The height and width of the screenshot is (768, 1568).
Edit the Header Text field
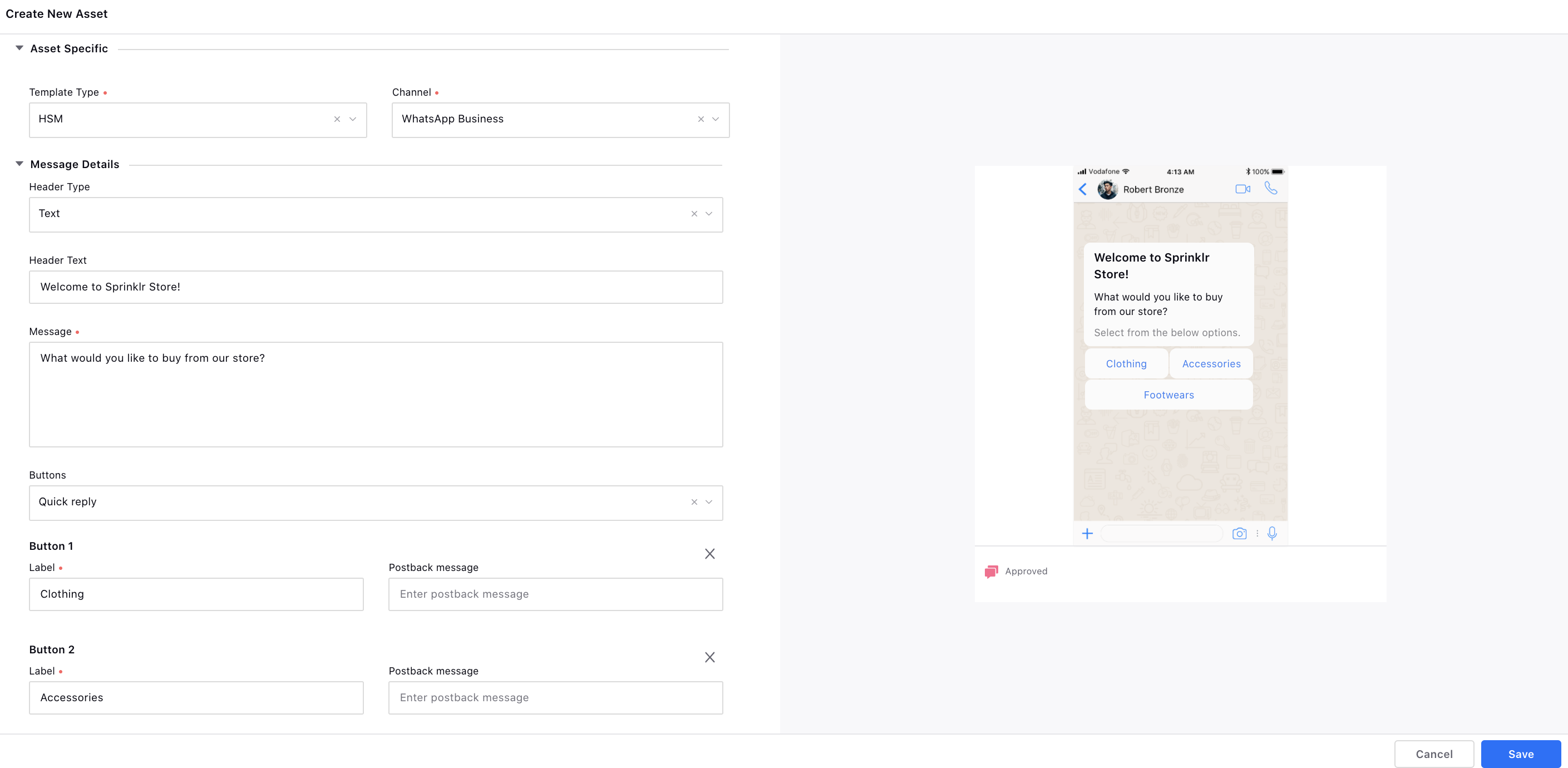[x=376, y=287]
